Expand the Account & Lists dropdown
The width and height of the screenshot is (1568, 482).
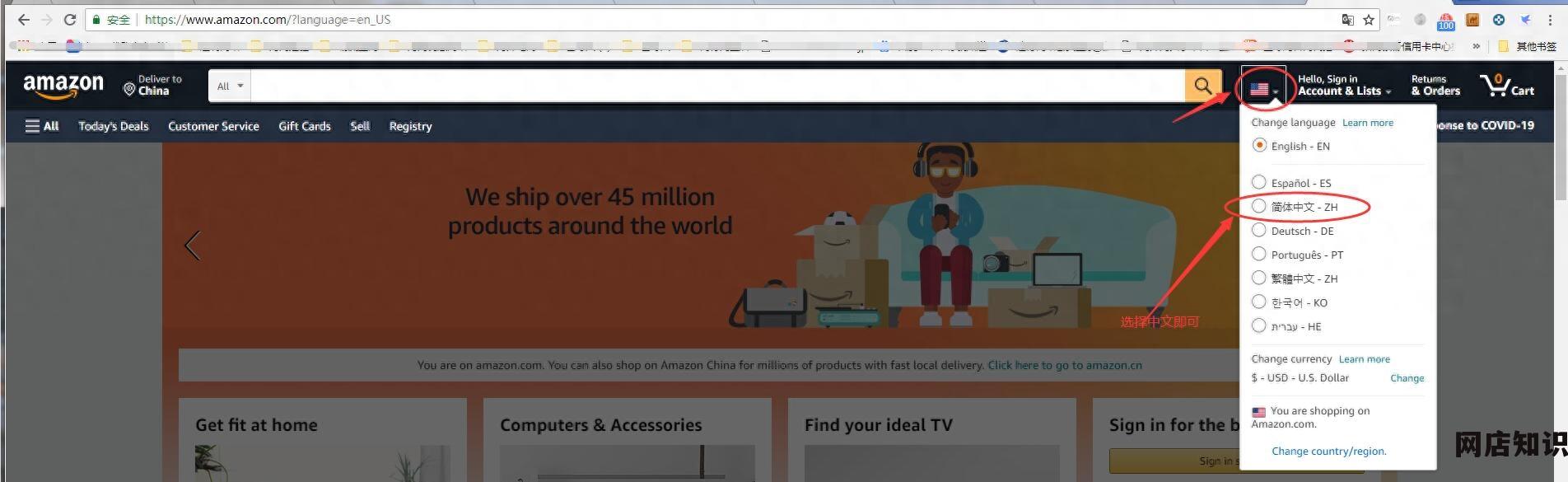[x=1344, y=85]
